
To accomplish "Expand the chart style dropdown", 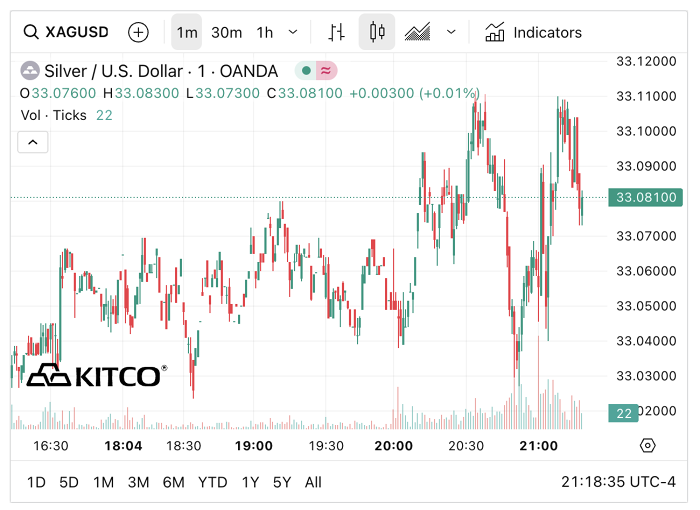I will tap(451, 32).
